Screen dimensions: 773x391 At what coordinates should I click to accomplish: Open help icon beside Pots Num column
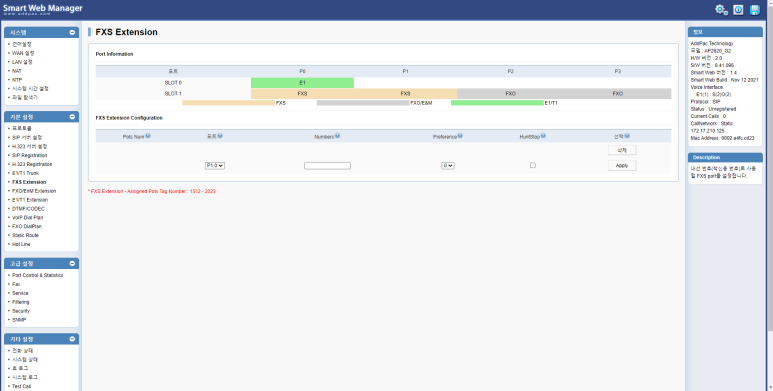pos(148,136)
